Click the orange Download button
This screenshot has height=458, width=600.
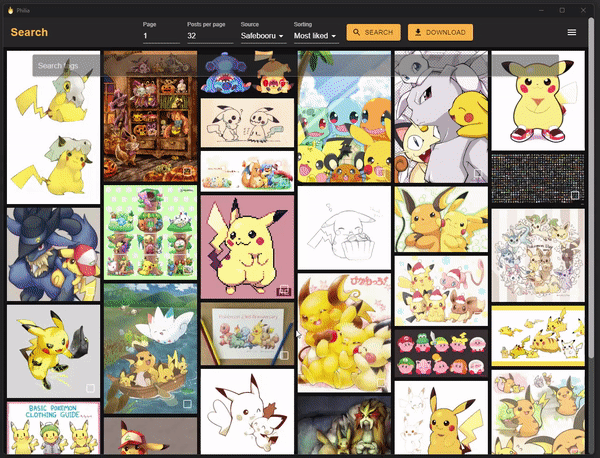point(440,33)
